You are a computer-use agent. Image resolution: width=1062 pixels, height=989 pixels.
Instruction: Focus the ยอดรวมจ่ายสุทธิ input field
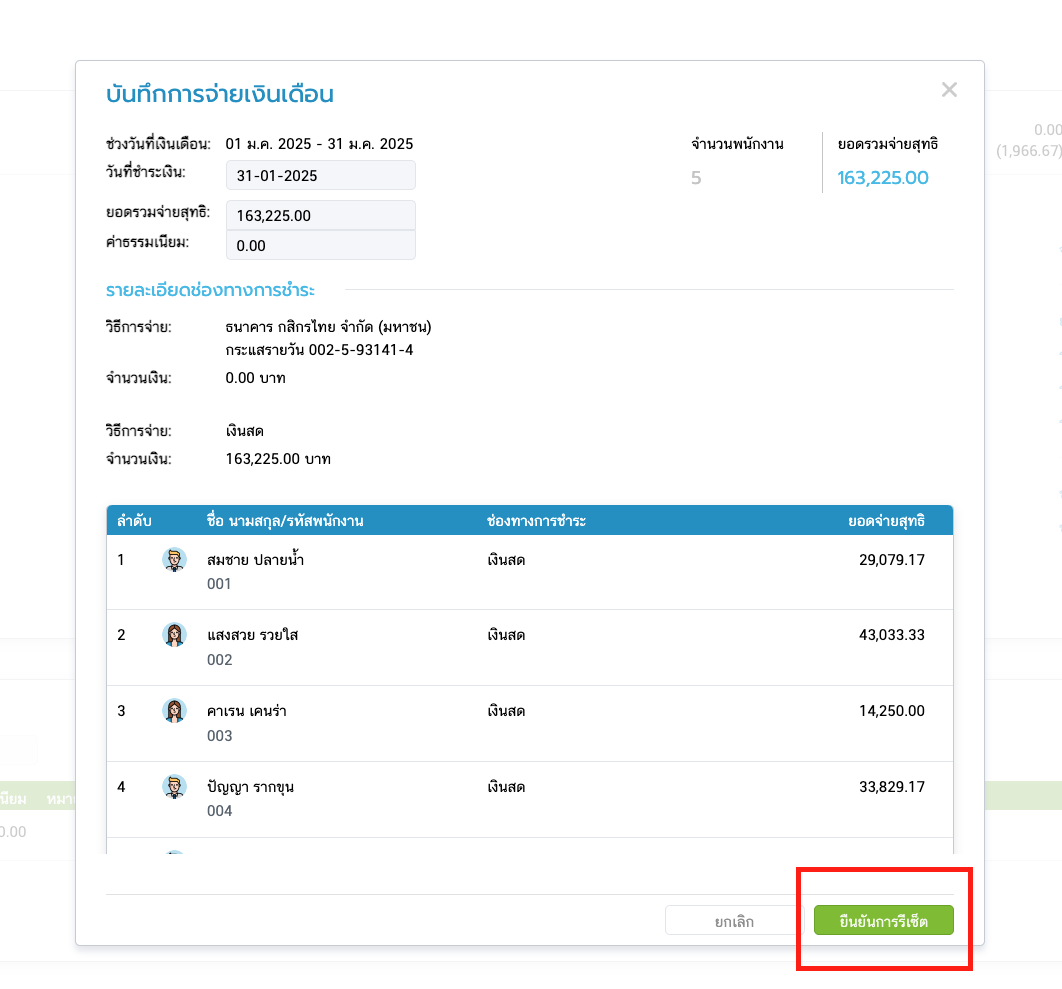tap(320, 215)
